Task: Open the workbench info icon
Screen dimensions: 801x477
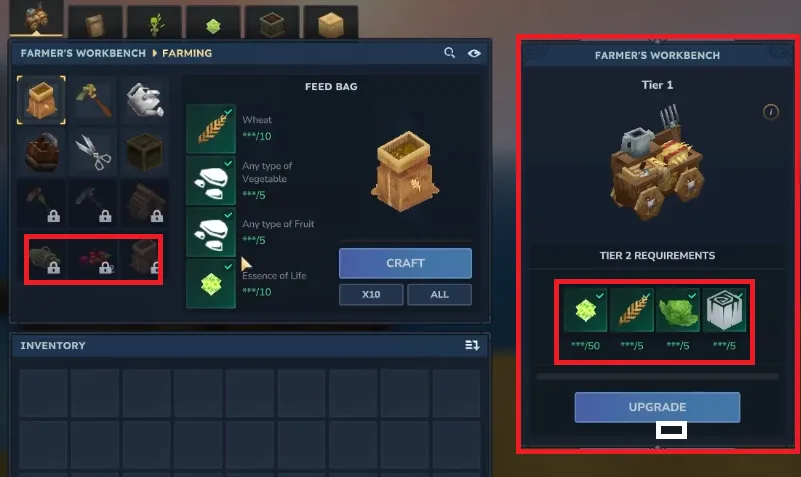Action: point(770,112)
